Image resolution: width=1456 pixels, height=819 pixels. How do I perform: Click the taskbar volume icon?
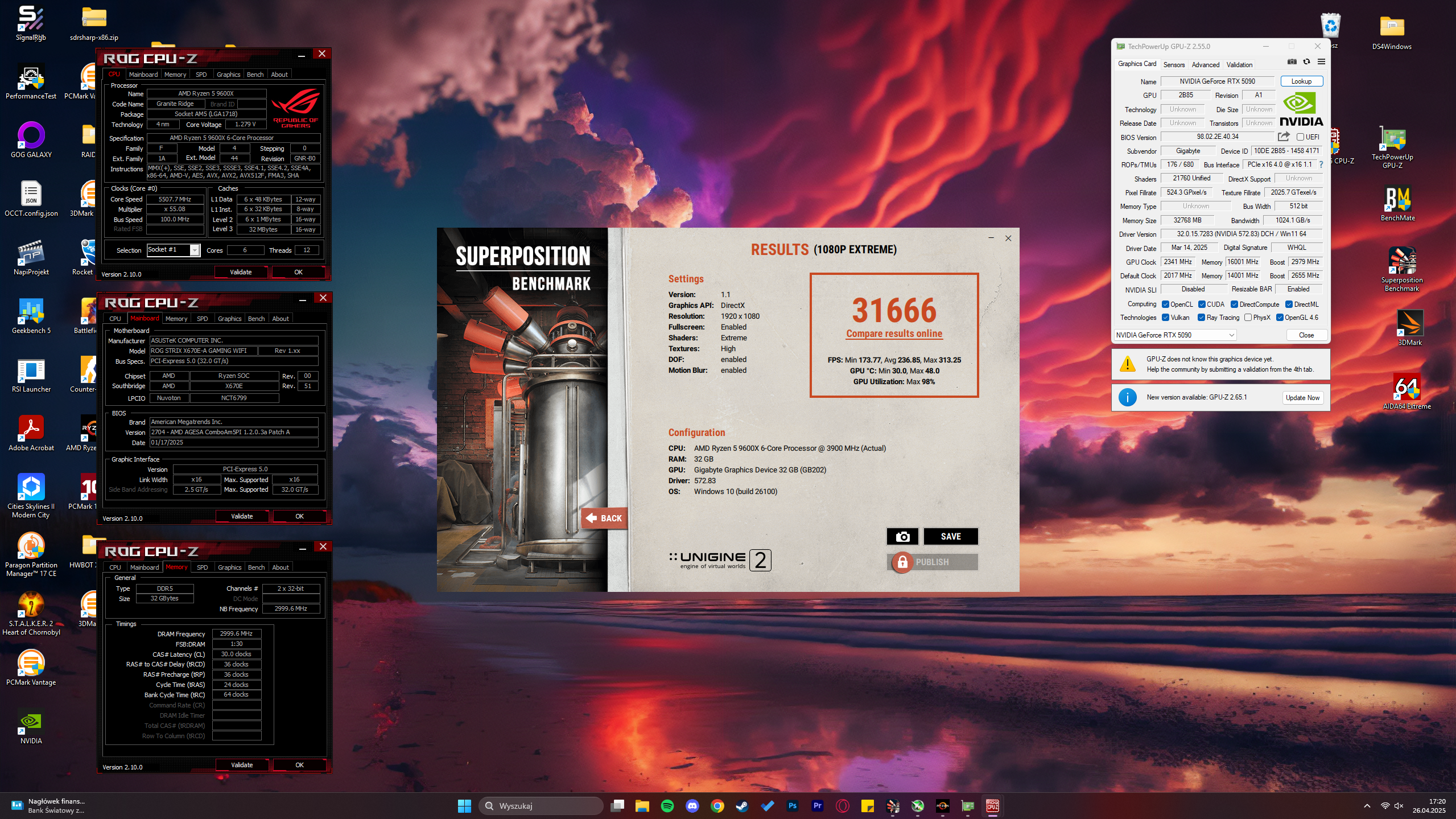point(1399,806)
